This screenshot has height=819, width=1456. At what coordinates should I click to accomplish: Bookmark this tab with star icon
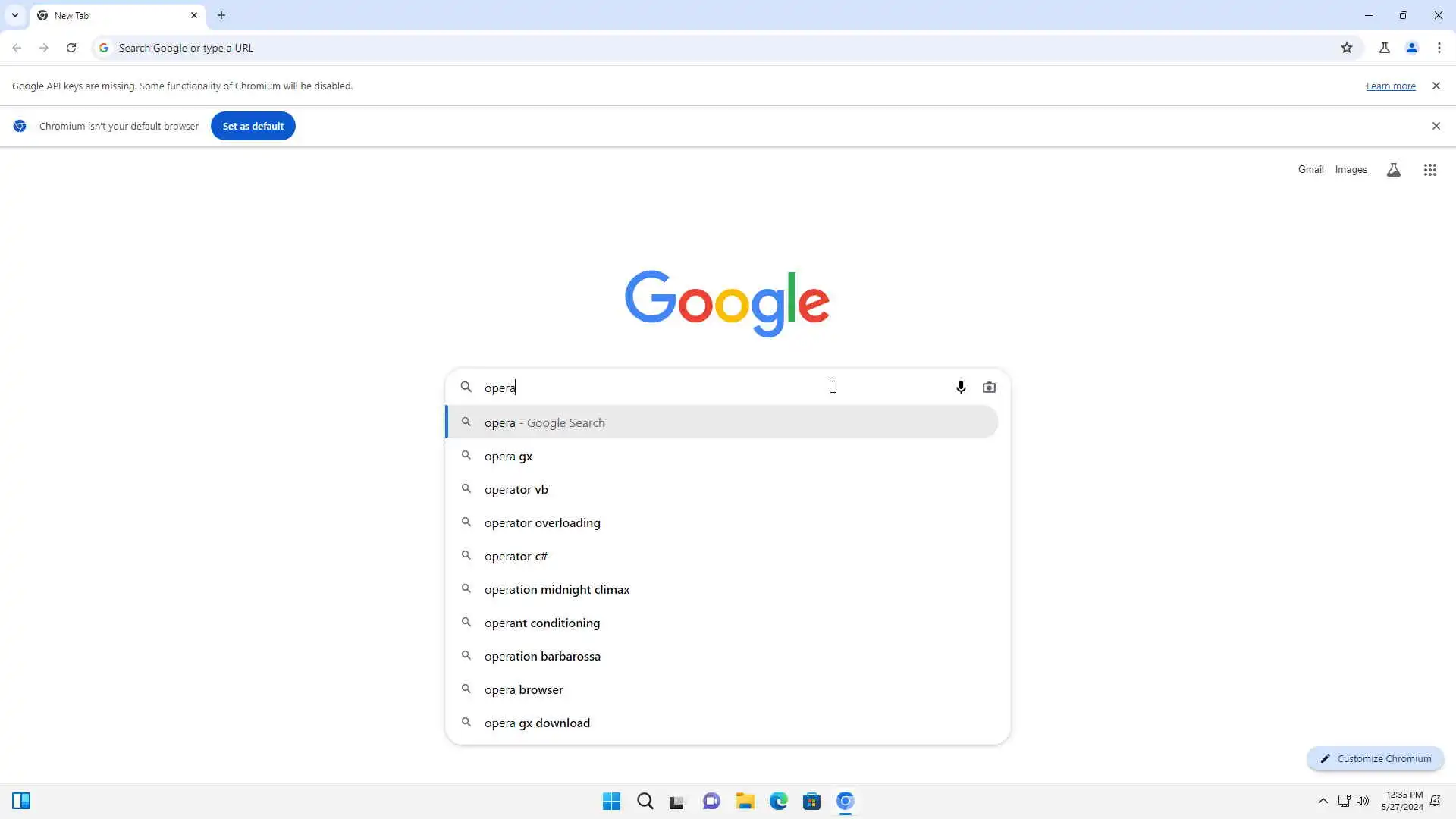[1346, 48]
